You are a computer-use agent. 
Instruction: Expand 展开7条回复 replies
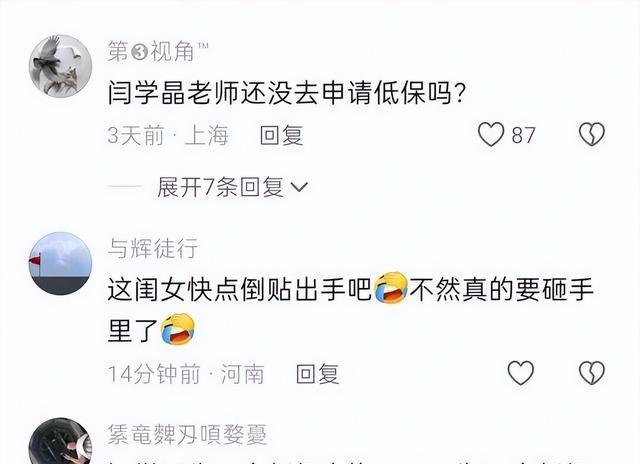click(233, 187)
